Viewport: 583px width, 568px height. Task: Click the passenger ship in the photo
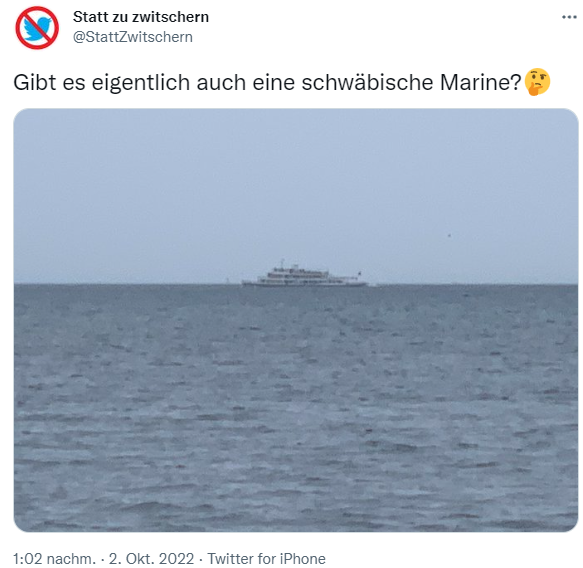coord(305,274)
